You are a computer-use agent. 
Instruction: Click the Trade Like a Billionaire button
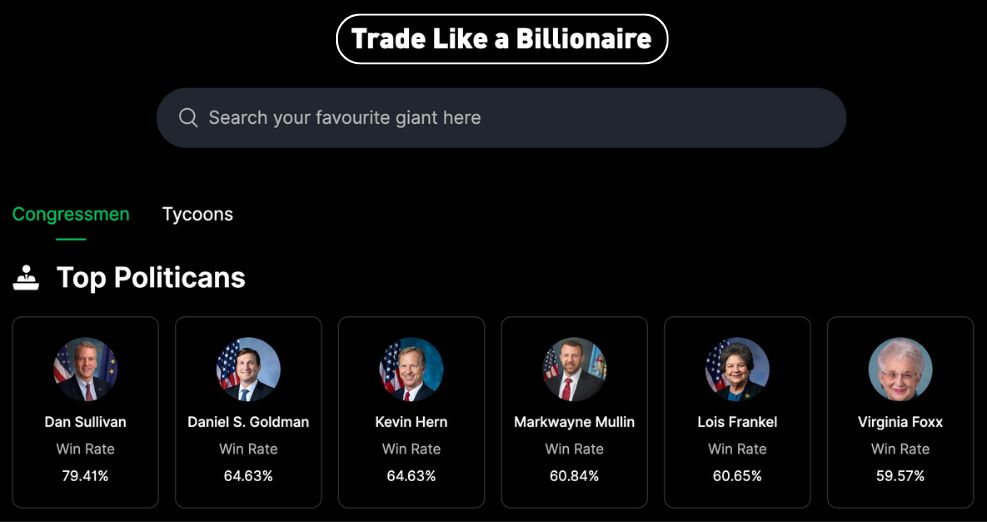(502, 39)
